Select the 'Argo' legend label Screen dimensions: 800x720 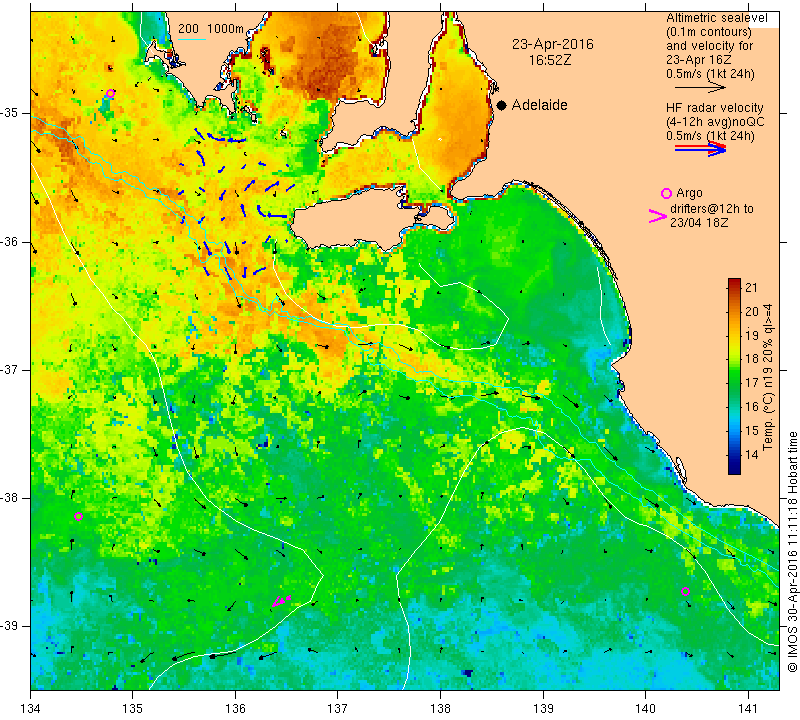pos(689,193)
